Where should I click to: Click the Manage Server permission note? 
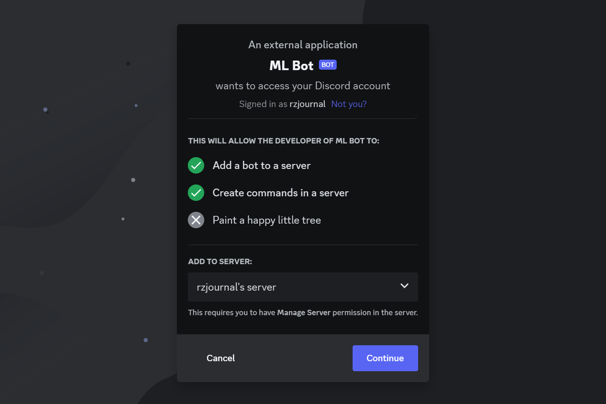point(303,313)
